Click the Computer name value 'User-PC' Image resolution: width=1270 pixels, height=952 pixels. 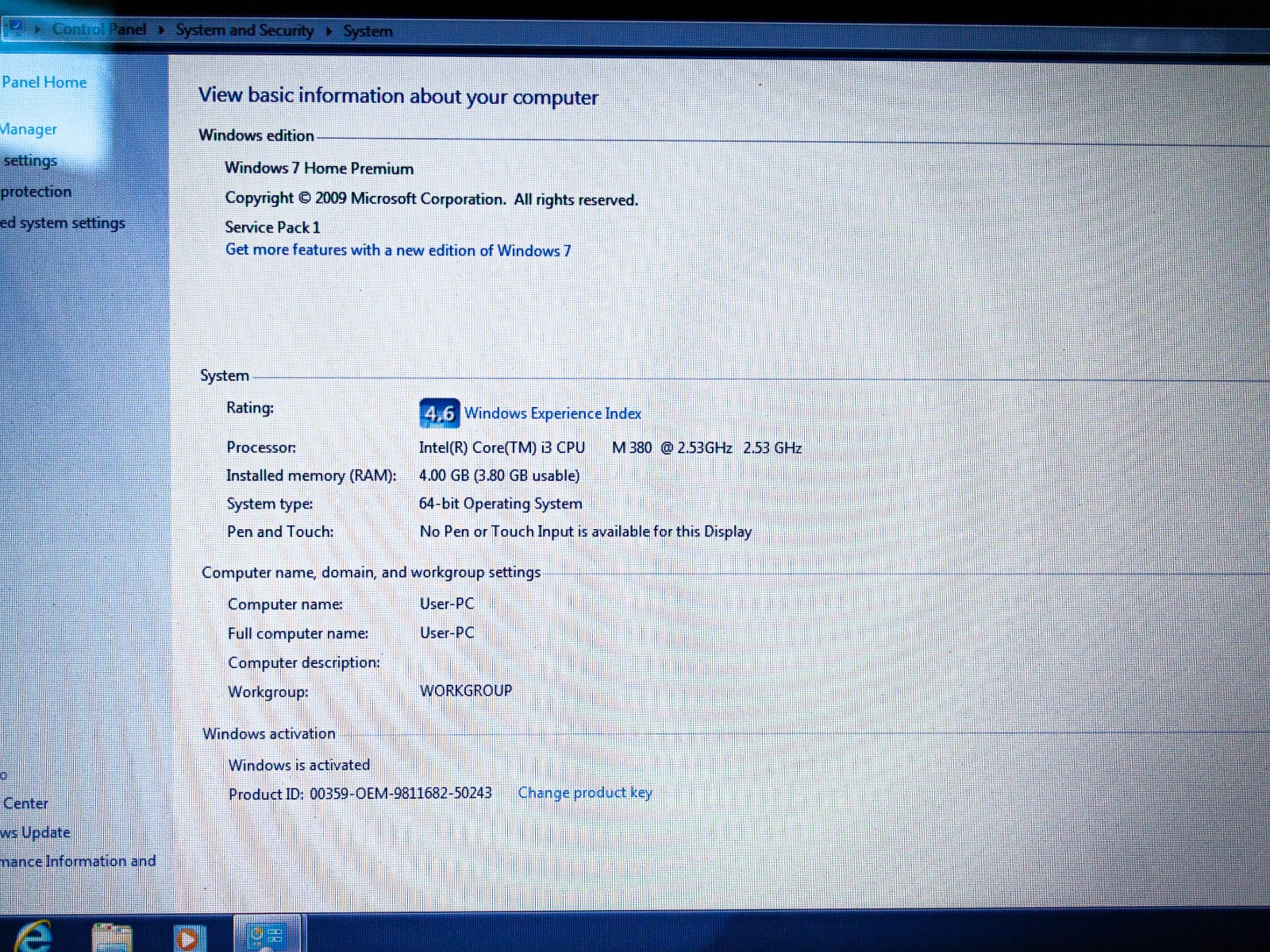pos(447,603)
